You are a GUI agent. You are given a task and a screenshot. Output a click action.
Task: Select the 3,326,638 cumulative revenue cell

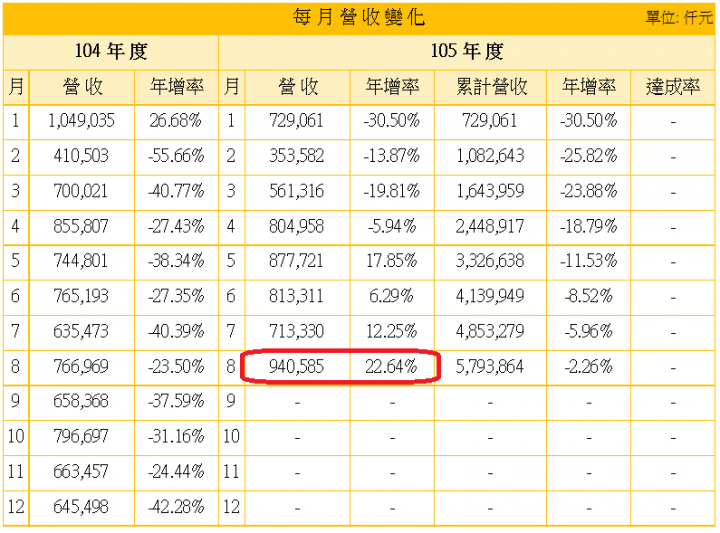491,261
